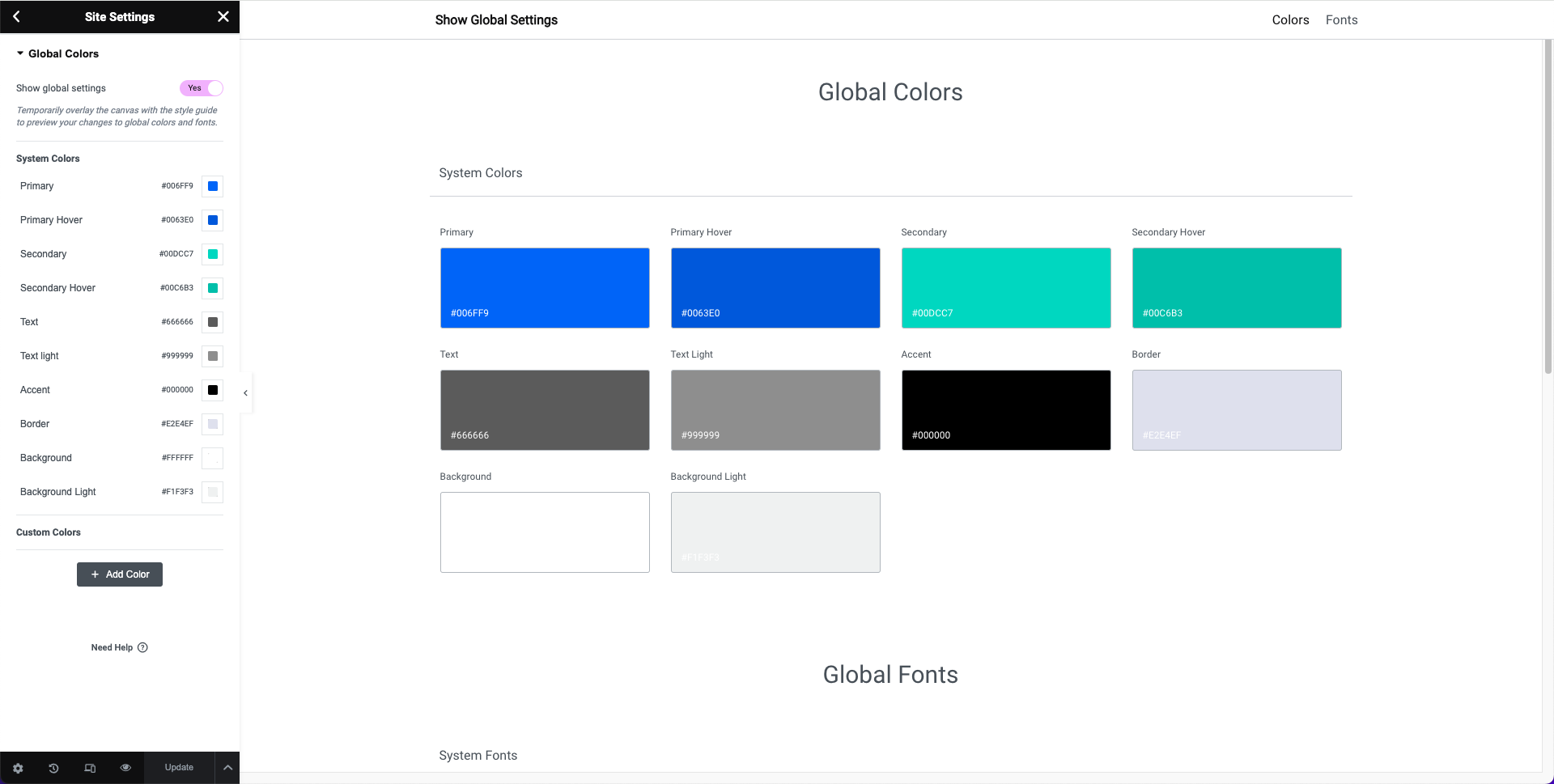This screenshot has width=1554, height=784.
Task: Click the help question-mark icon
Action: [143, 647]
